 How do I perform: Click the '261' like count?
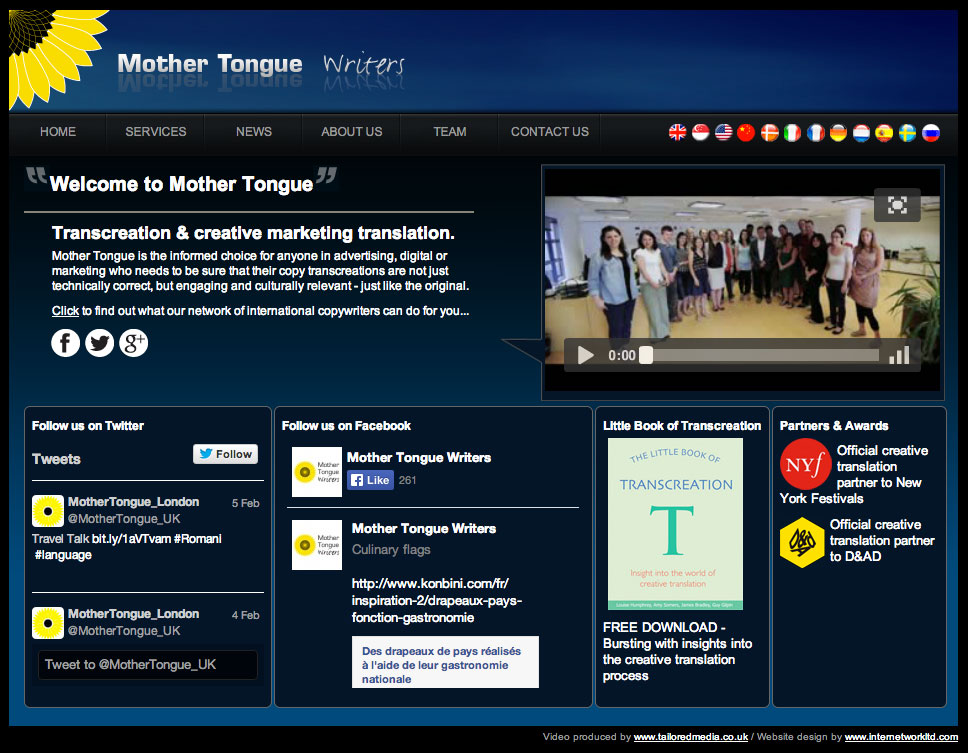(407, 480)
